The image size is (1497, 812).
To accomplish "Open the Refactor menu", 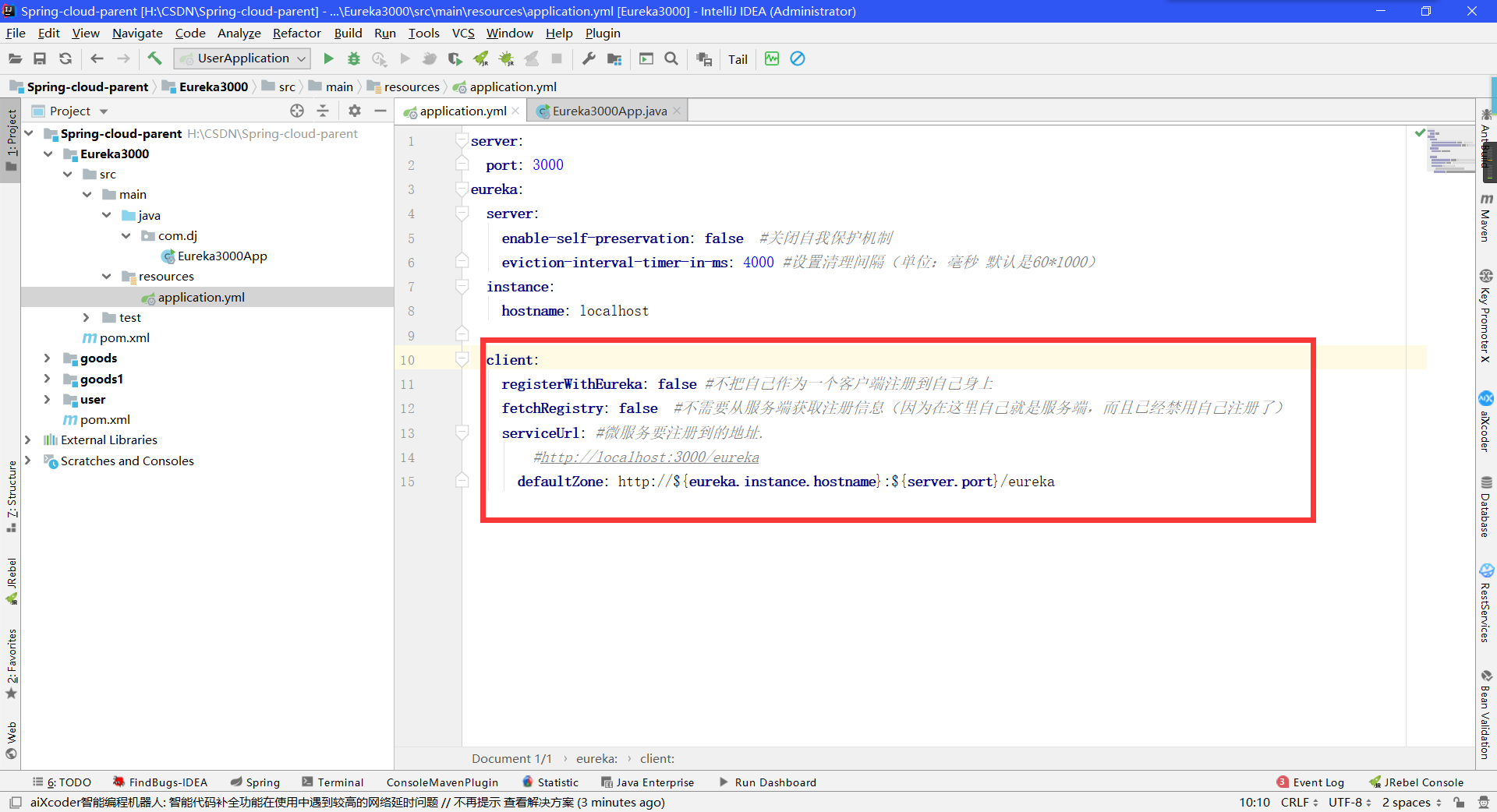I will point(296,33).
